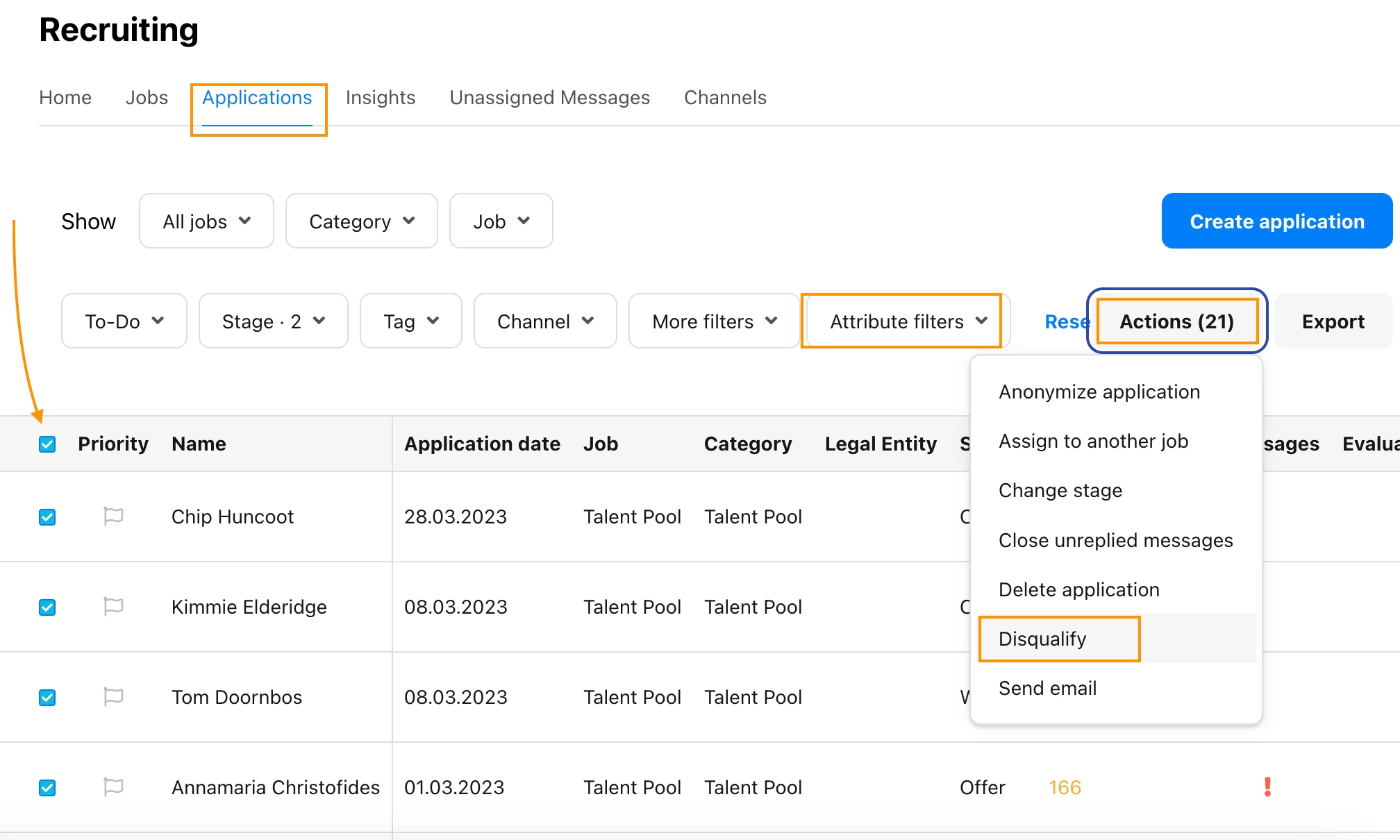This screenshot has height=840, width=1400.
Task: Click Talent Pool category in Tom Doornbos row
Action: click(753, 698)
